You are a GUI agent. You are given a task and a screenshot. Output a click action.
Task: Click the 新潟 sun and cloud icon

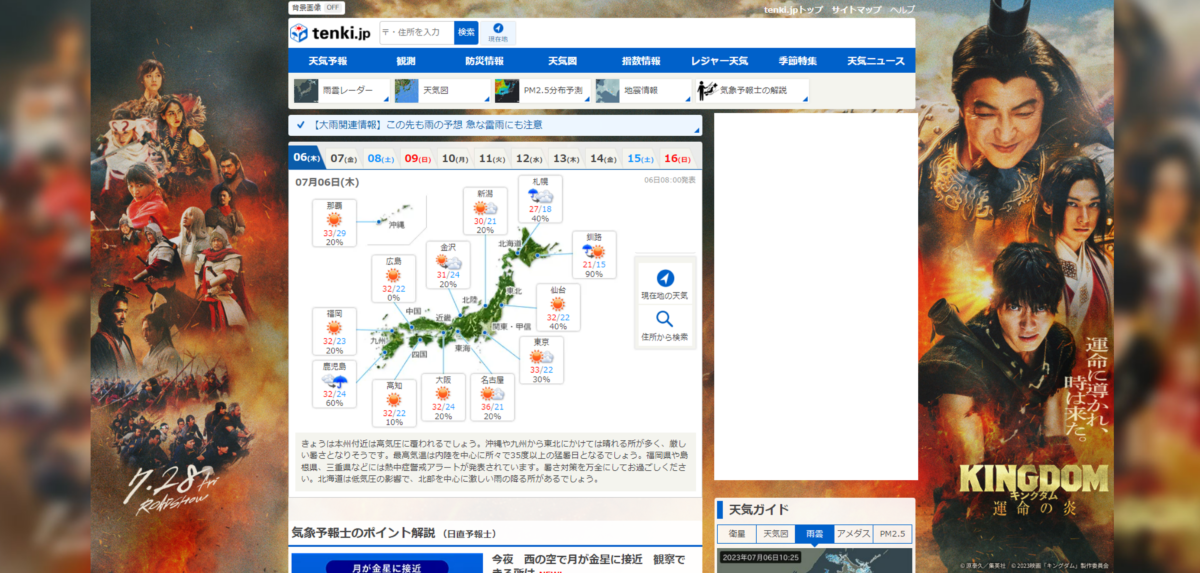click(485, 208)
